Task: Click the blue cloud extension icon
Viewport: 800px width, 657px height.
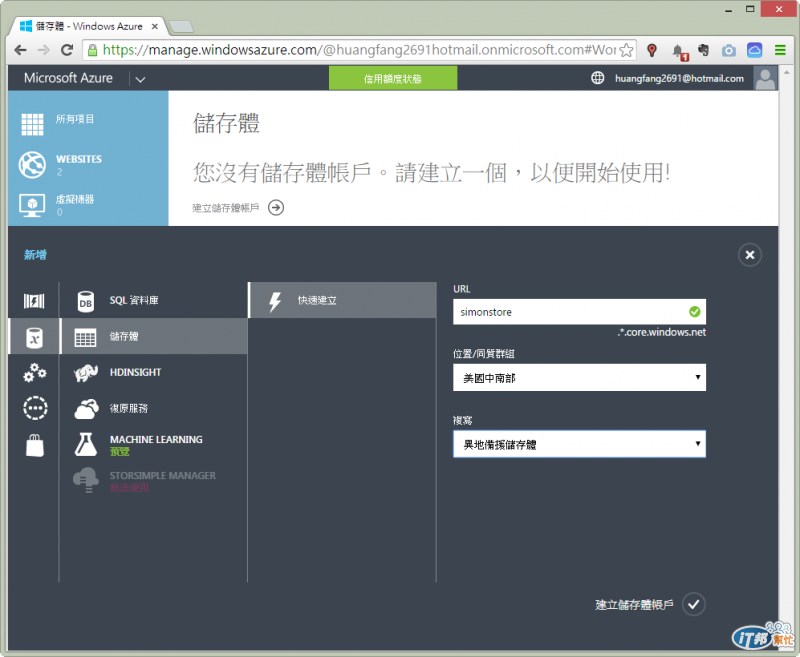Action: (x=755, y=50)
